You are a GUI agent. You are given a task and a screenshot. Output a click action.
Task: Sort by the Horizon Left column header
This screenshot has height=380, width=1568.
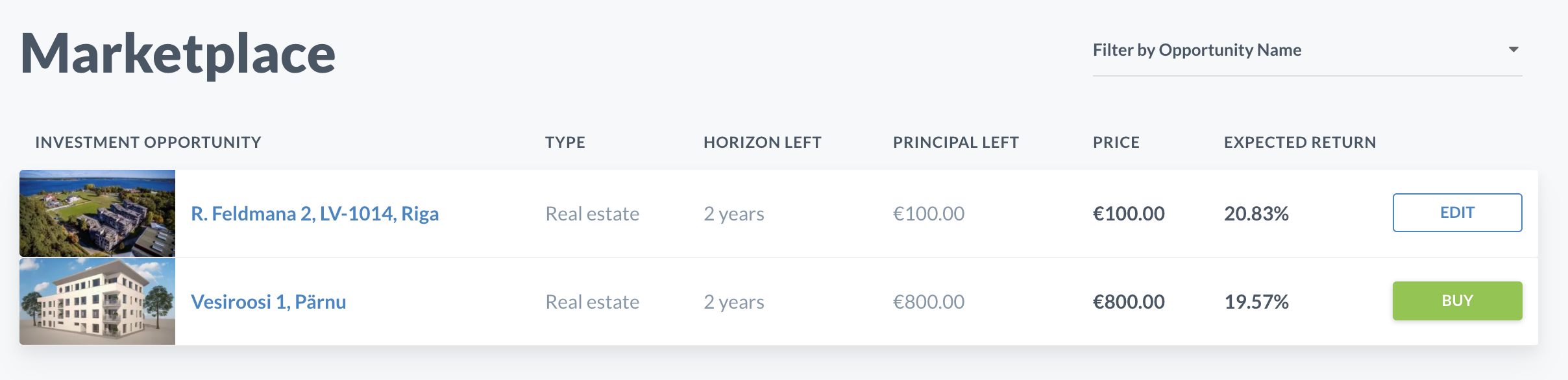pyautogui.click(x=763, y=142)
